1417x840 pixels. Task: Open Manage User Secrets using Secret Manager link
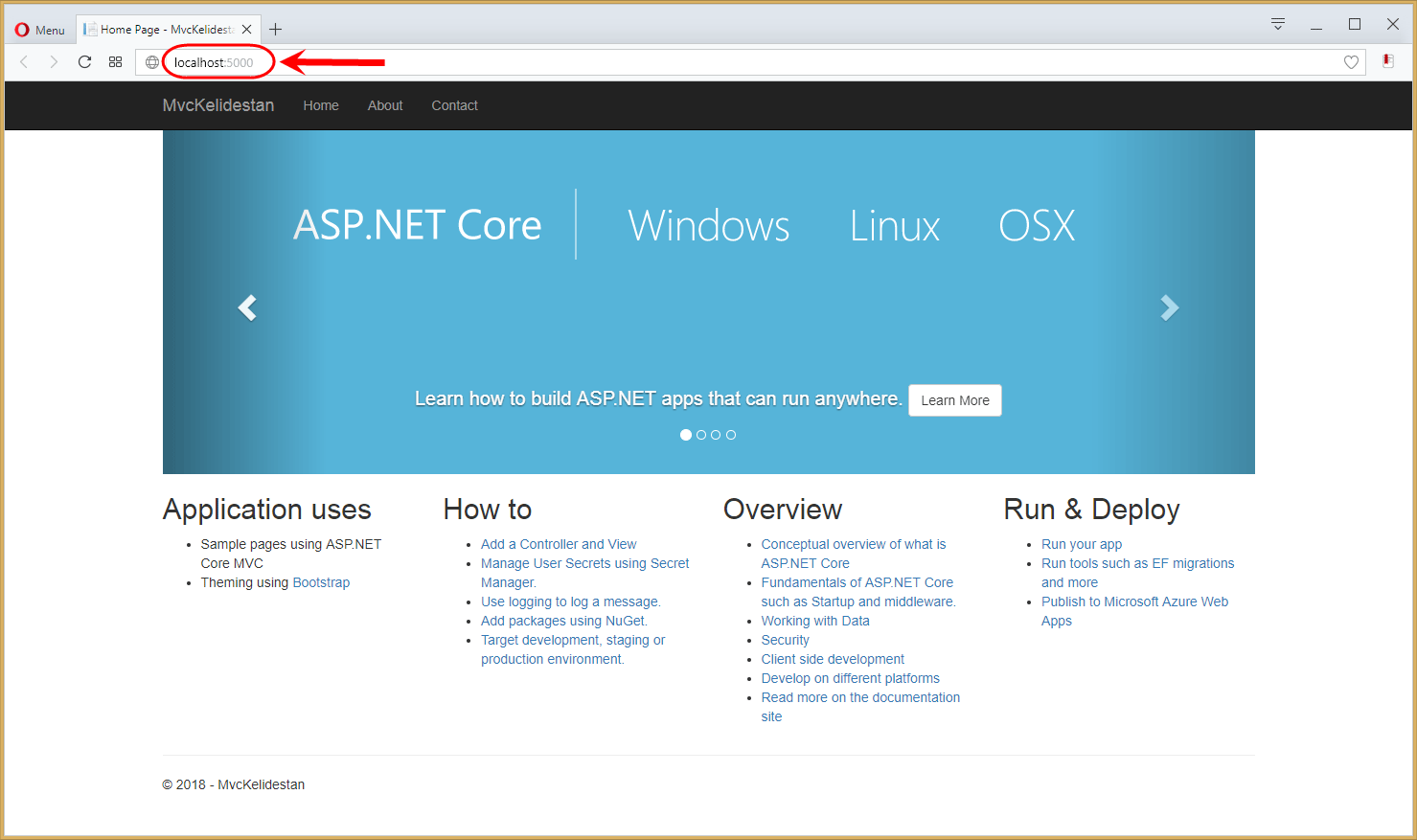[x=584, y=573]
